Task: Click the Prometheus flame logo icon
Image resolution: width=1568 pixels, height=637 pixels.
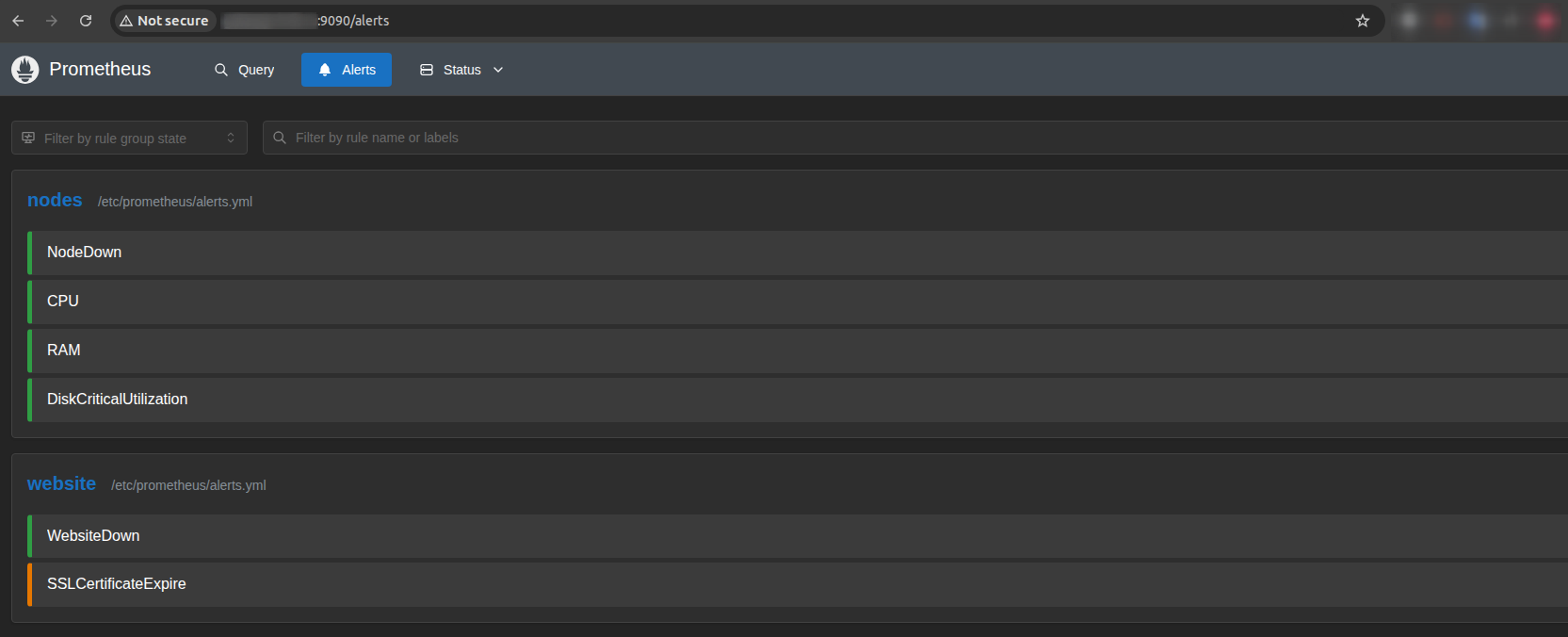Action: click(x=25, y=70)
